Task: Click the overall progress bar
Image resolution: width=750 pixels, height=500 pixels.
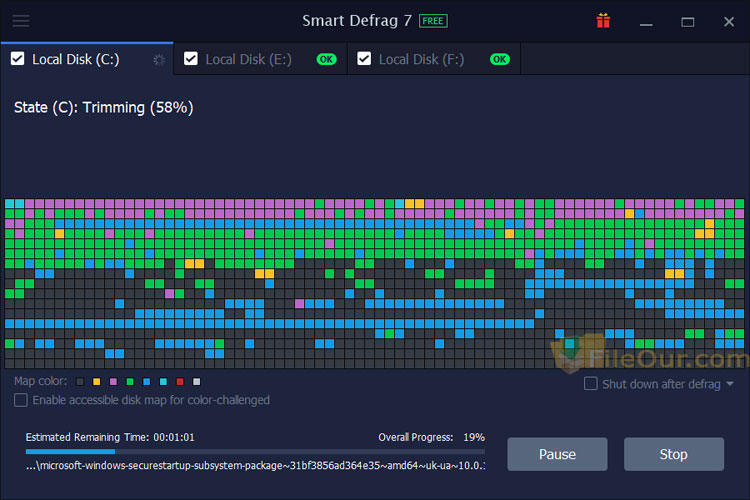Action: coord(255,451)
